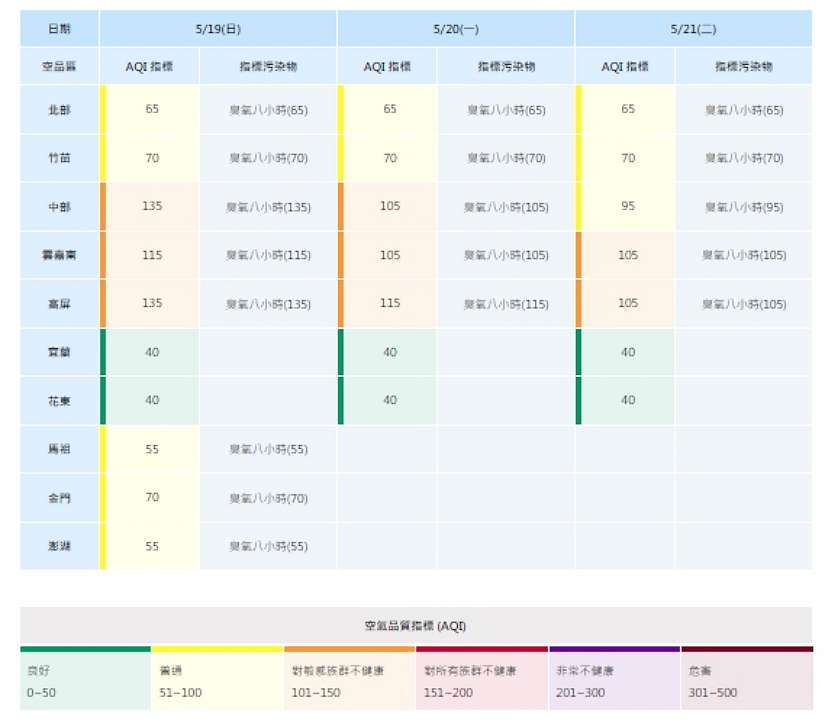Click the 5/19(日) date column header
Screen dimensions: 825x723
pos(218,29)
